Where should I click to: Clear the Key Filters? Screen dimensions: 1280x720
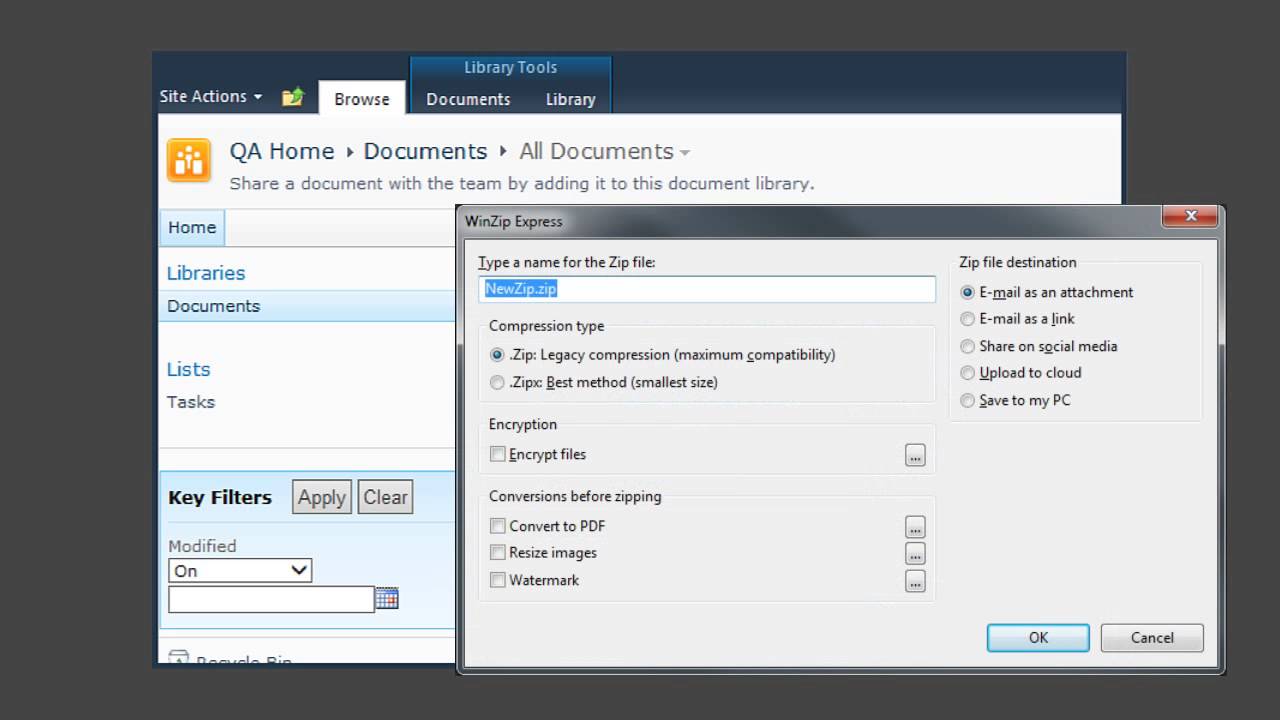[385, 497]
